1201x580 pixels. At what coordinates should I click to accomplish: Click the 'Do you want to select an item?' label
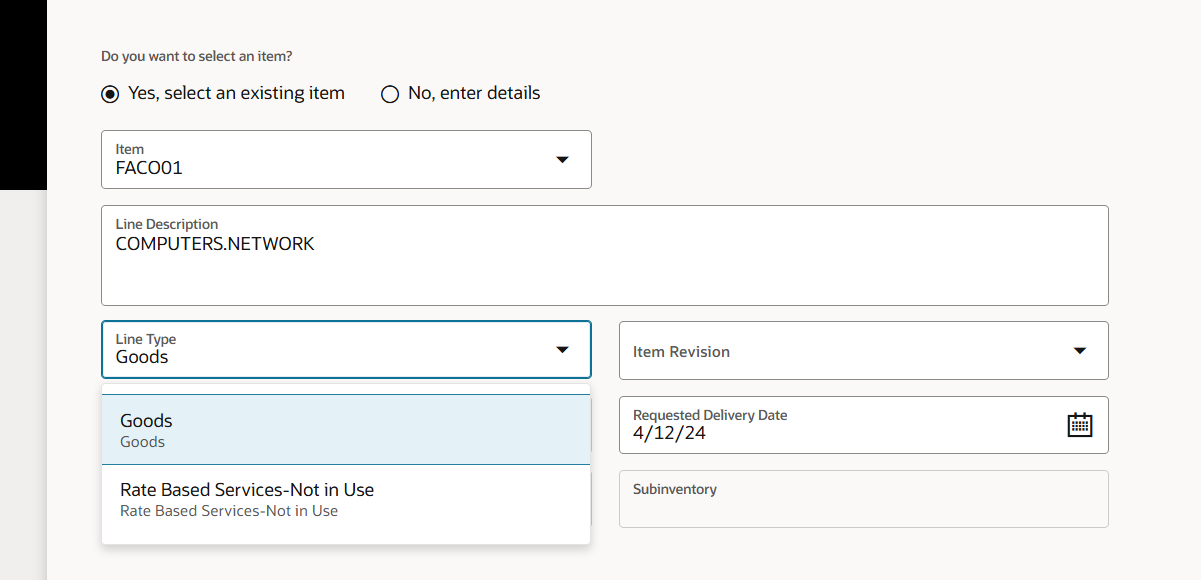click(194, 56)
